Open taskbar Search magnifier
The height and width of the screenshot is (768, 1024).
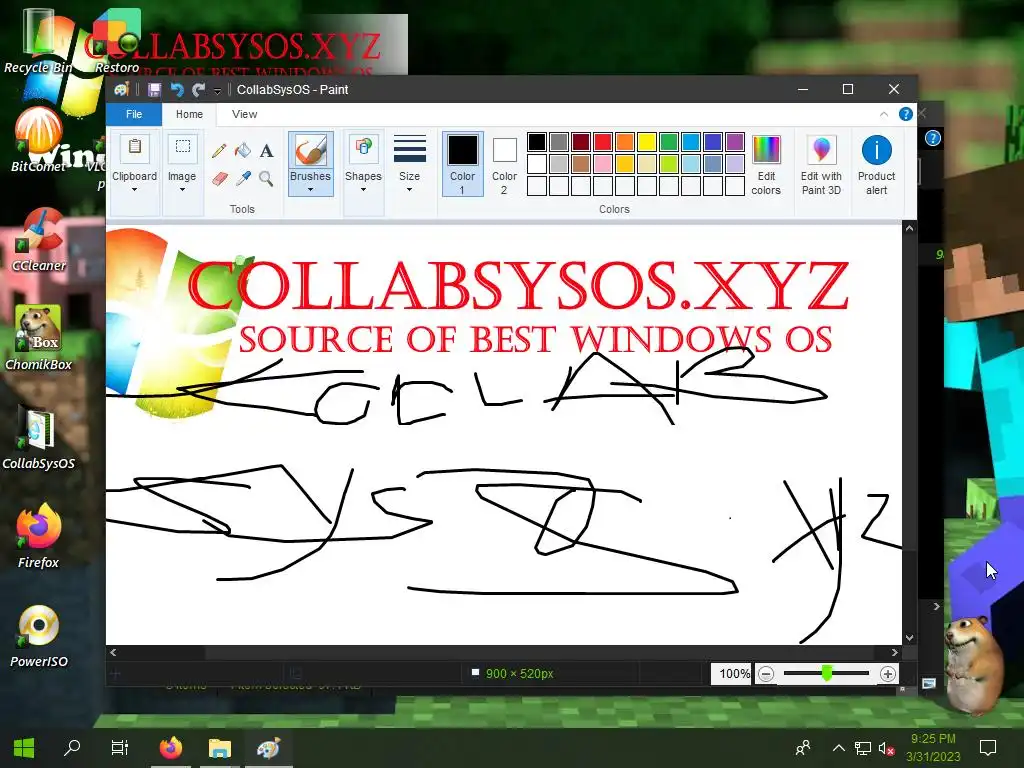(x=72, y=748)
